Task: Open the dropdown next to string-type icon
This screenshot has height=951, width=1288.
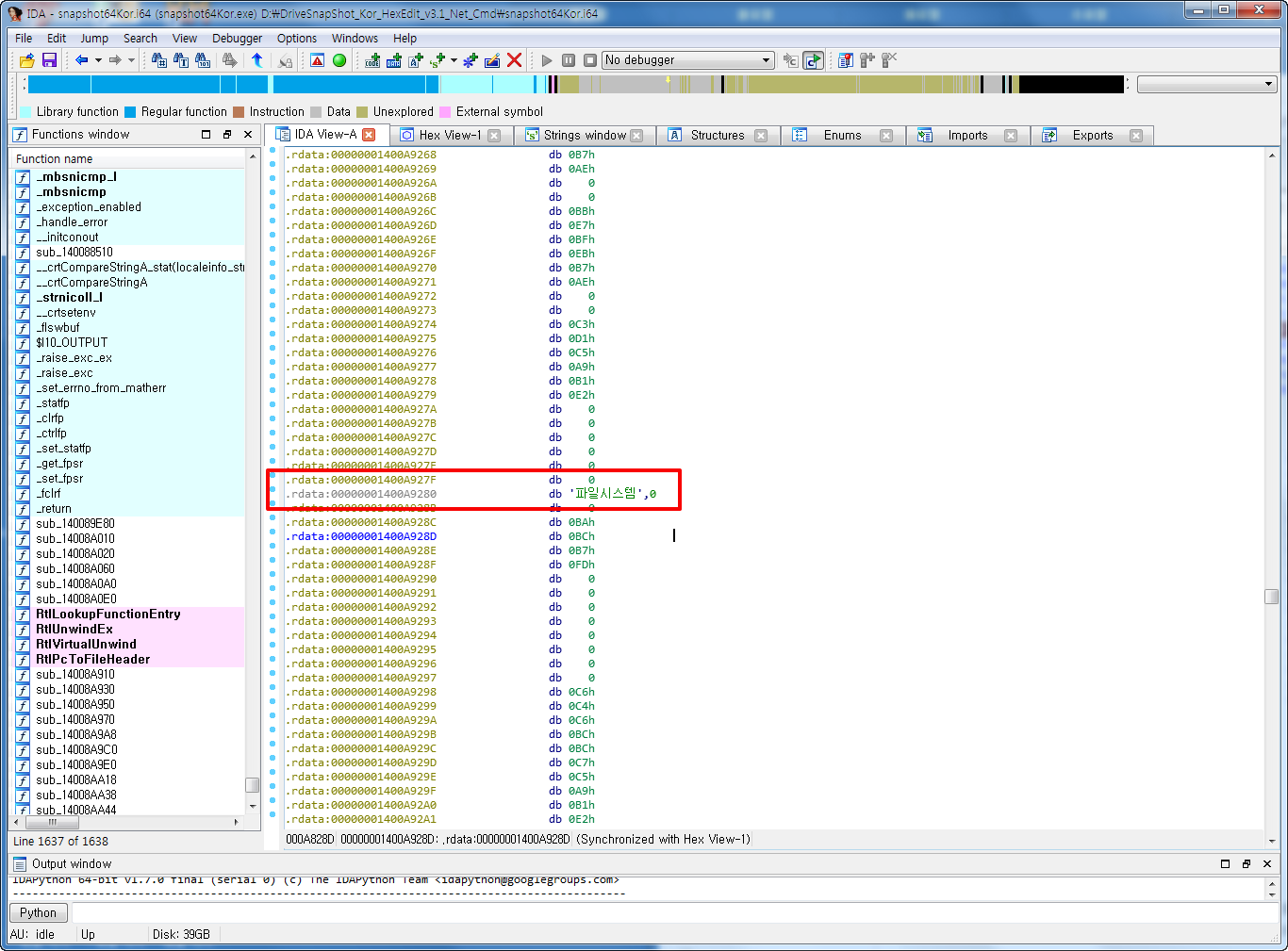Action: pyautogui.click(x=454, y=60)
